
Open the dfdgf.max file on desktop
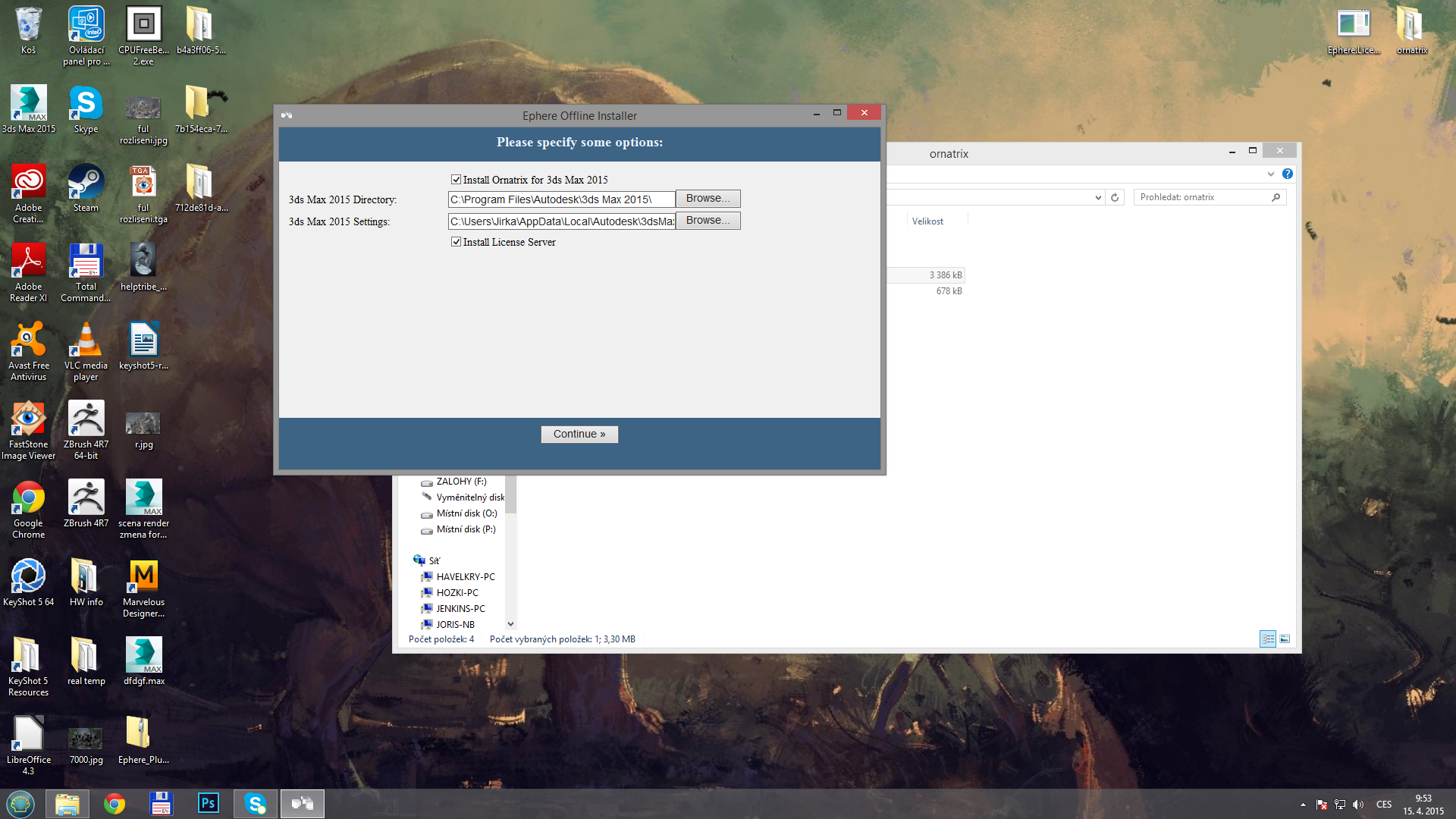(x=143, y=661)
